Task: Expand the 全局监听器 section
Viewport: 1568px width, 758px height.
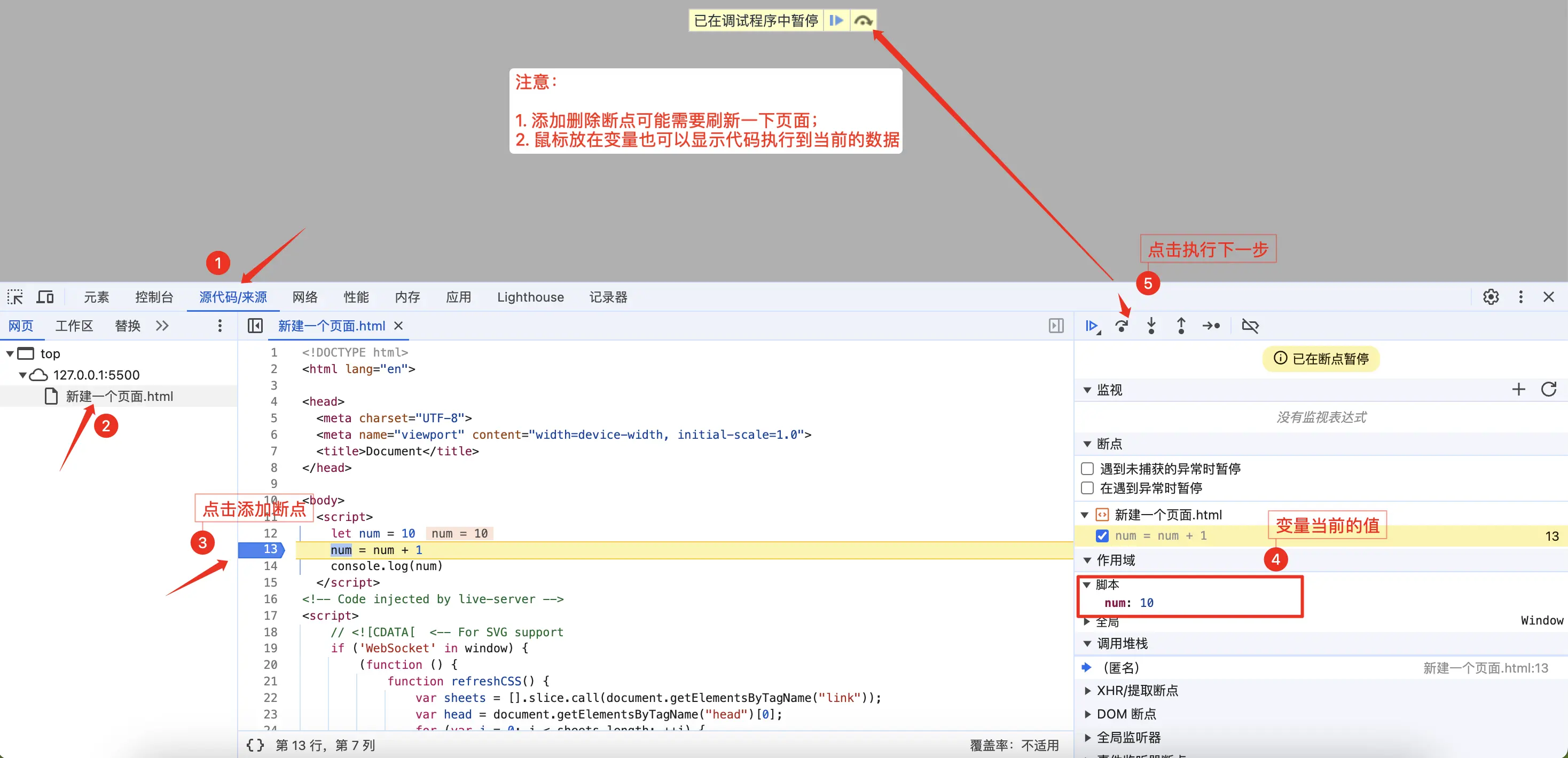Action: coord(1088,737)
